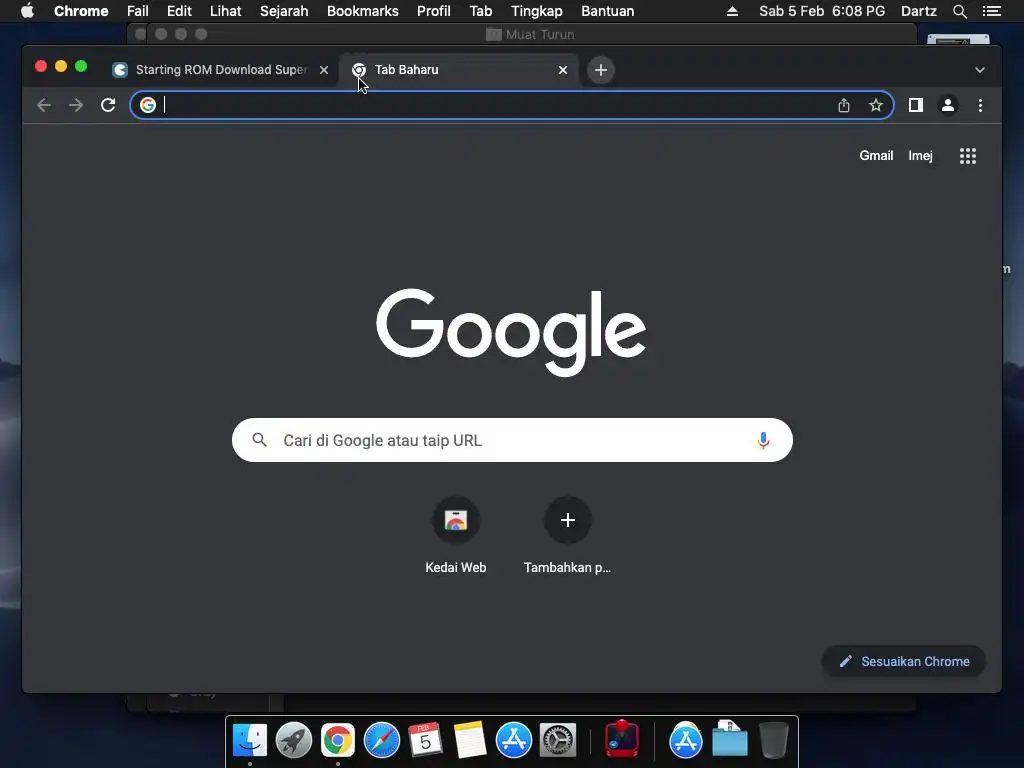The width and height of the screenshot is (1024, 768).
Task: Open System Preferences from the dock
Action: [558, 741]
